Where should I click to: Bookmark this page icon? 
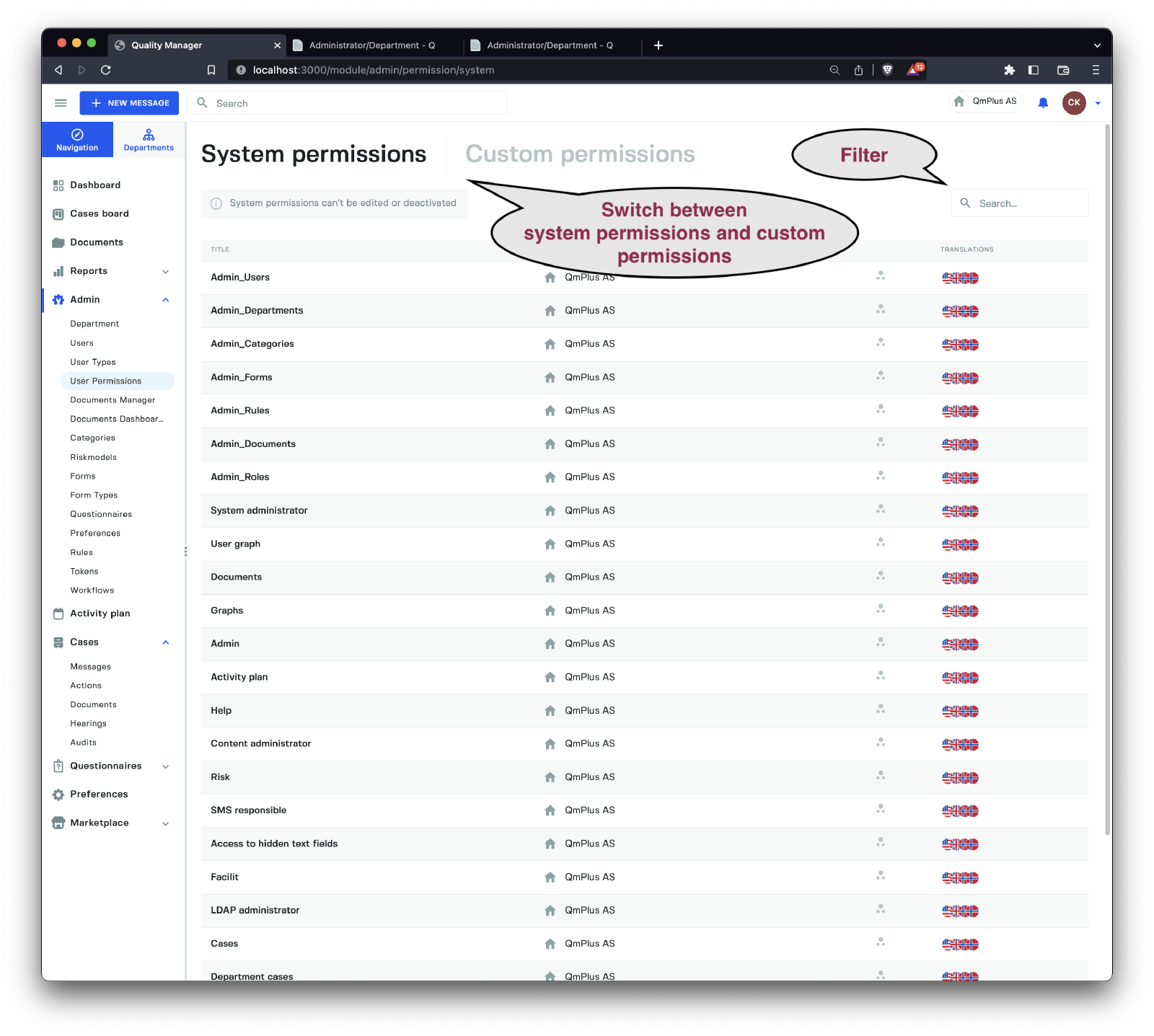211,70
